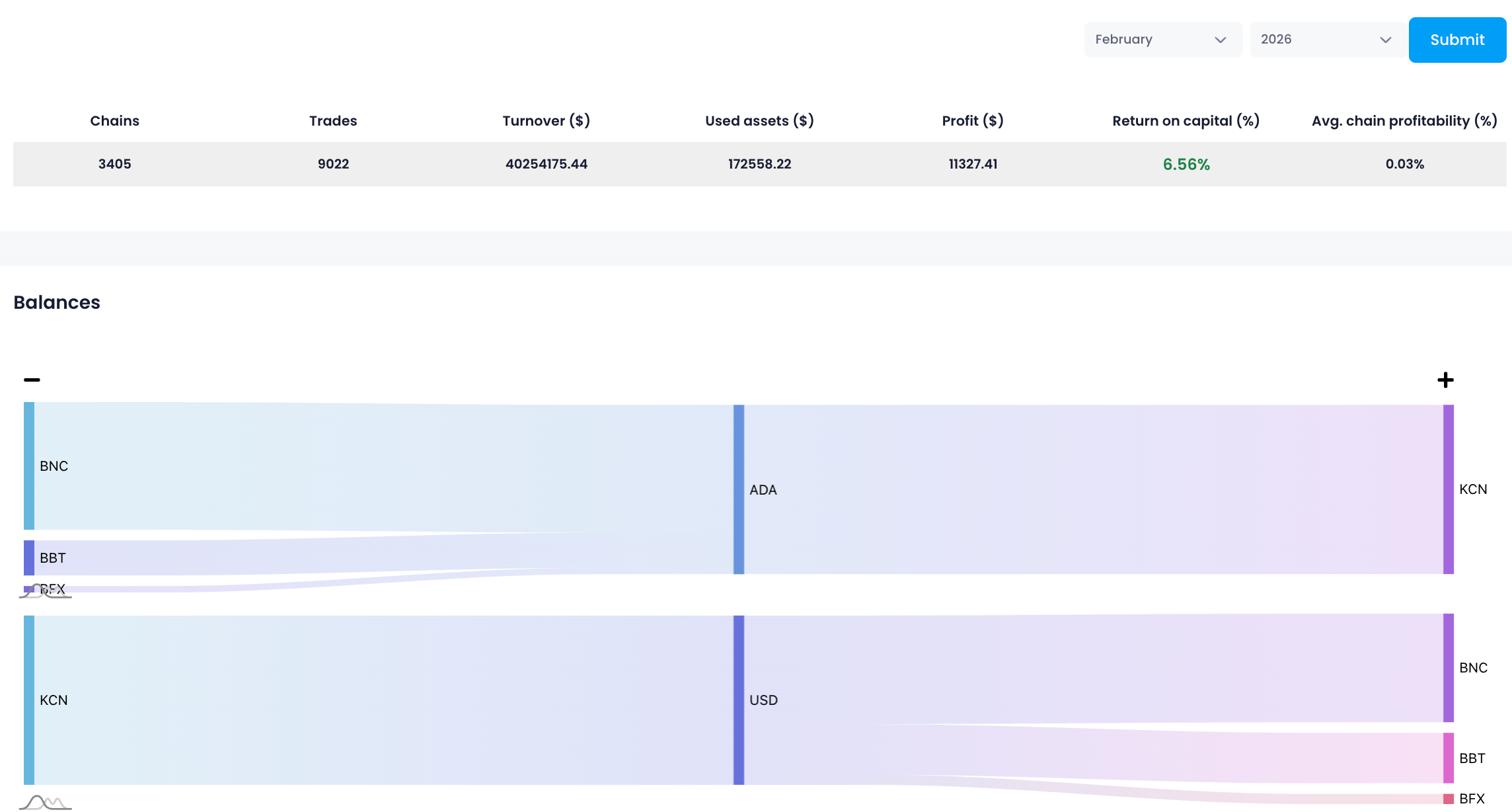The image size is (1512, 812).
Task: Open the February month dropdown
Action: point(1163,40)
